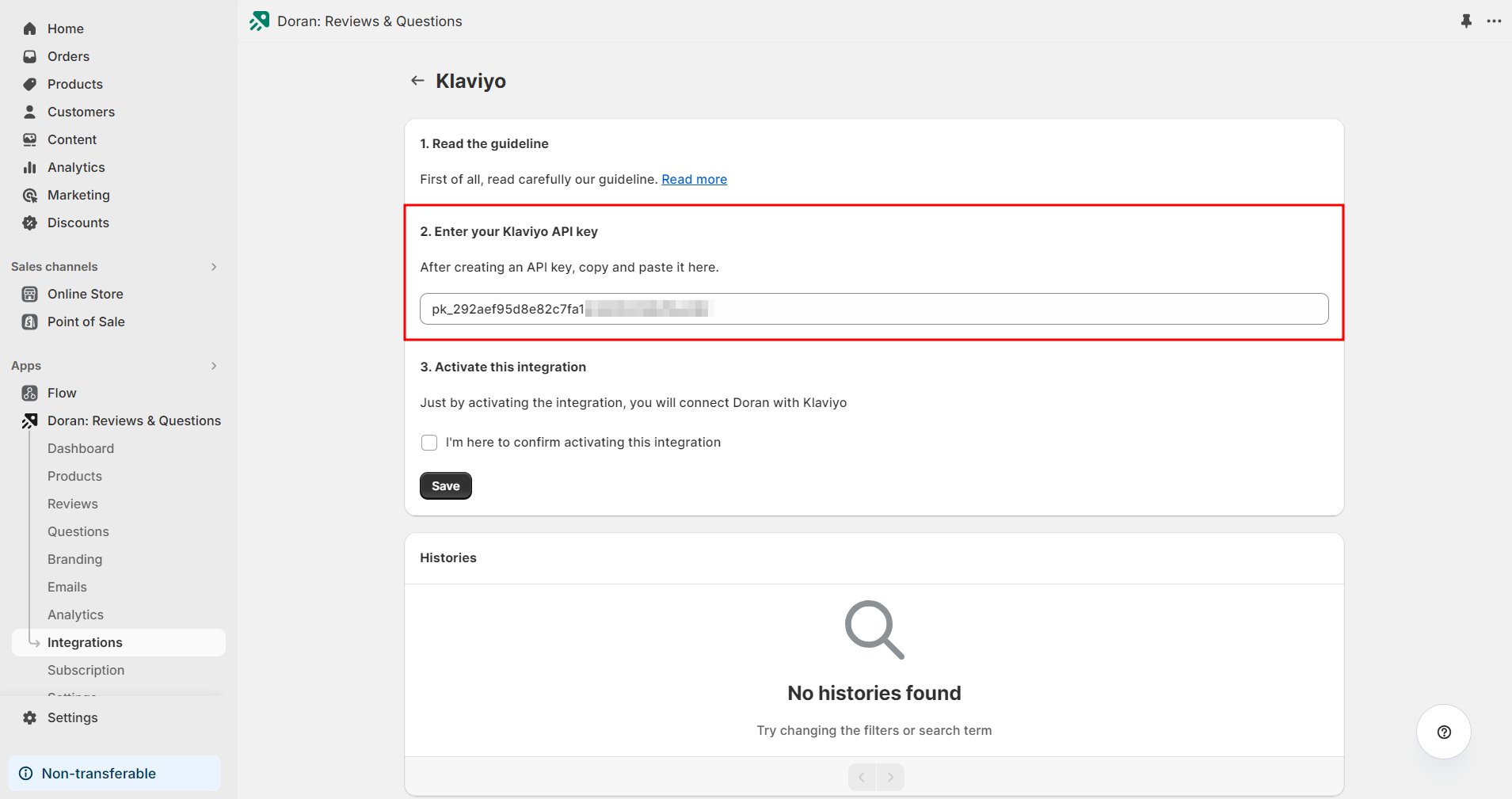Click the Non-transferable banner

point(115,774)
